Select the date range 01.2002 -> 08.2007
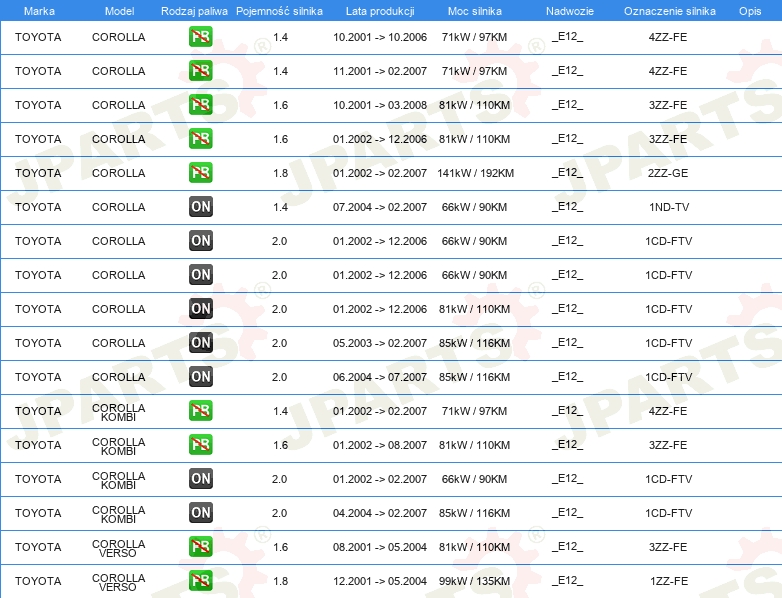 tap(380, 445)
